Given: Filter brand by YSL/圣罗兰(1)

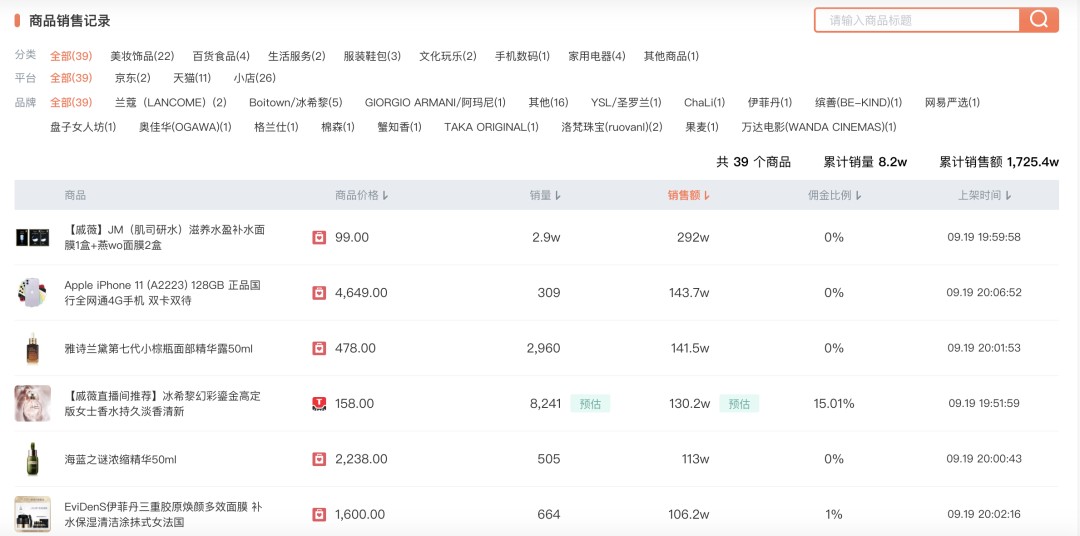Looking at the screenshot, I should tap(626, 103).
